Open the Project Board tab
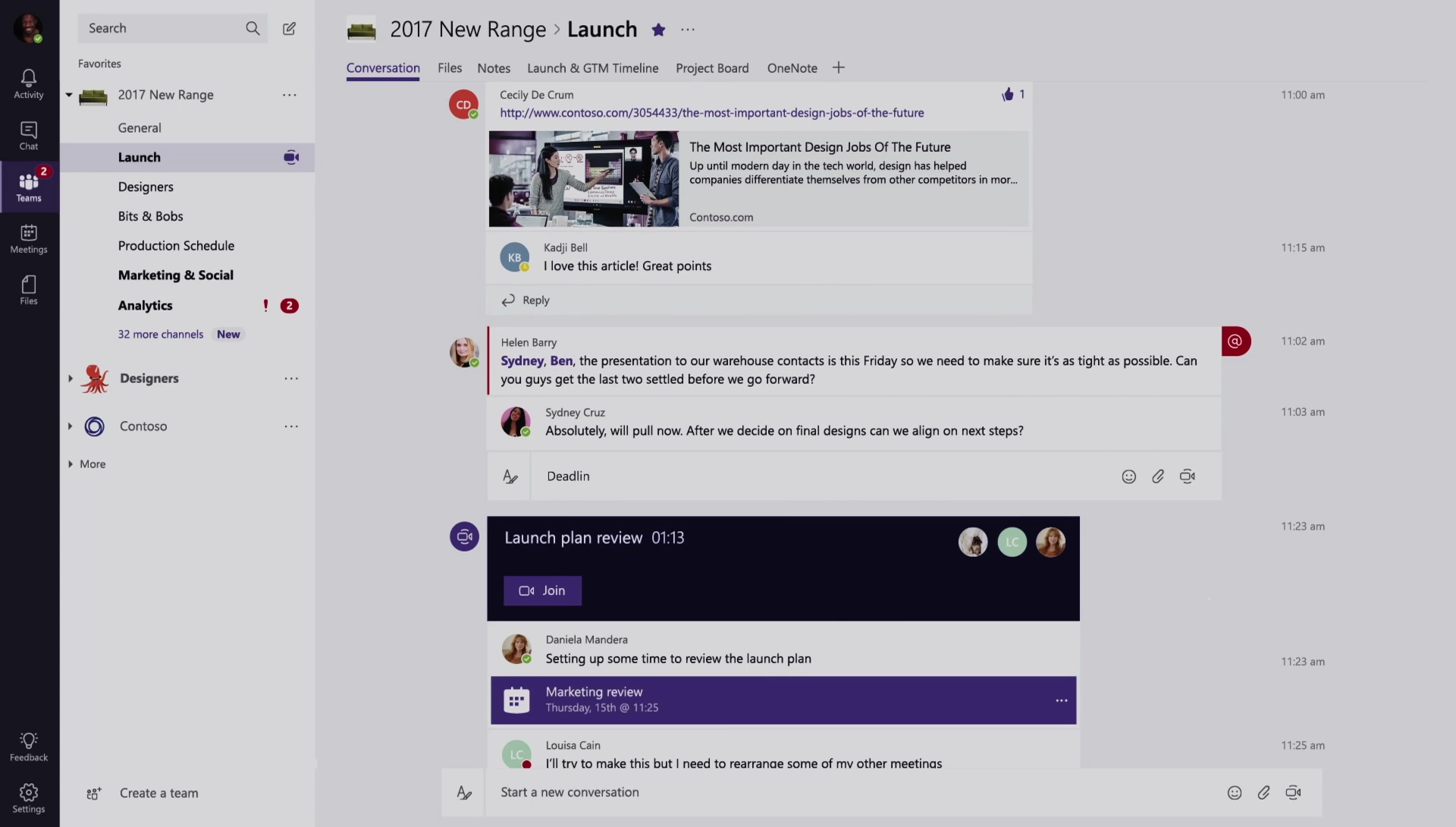This screenshot has height=827, width=1456. click(x=712, y=68)
